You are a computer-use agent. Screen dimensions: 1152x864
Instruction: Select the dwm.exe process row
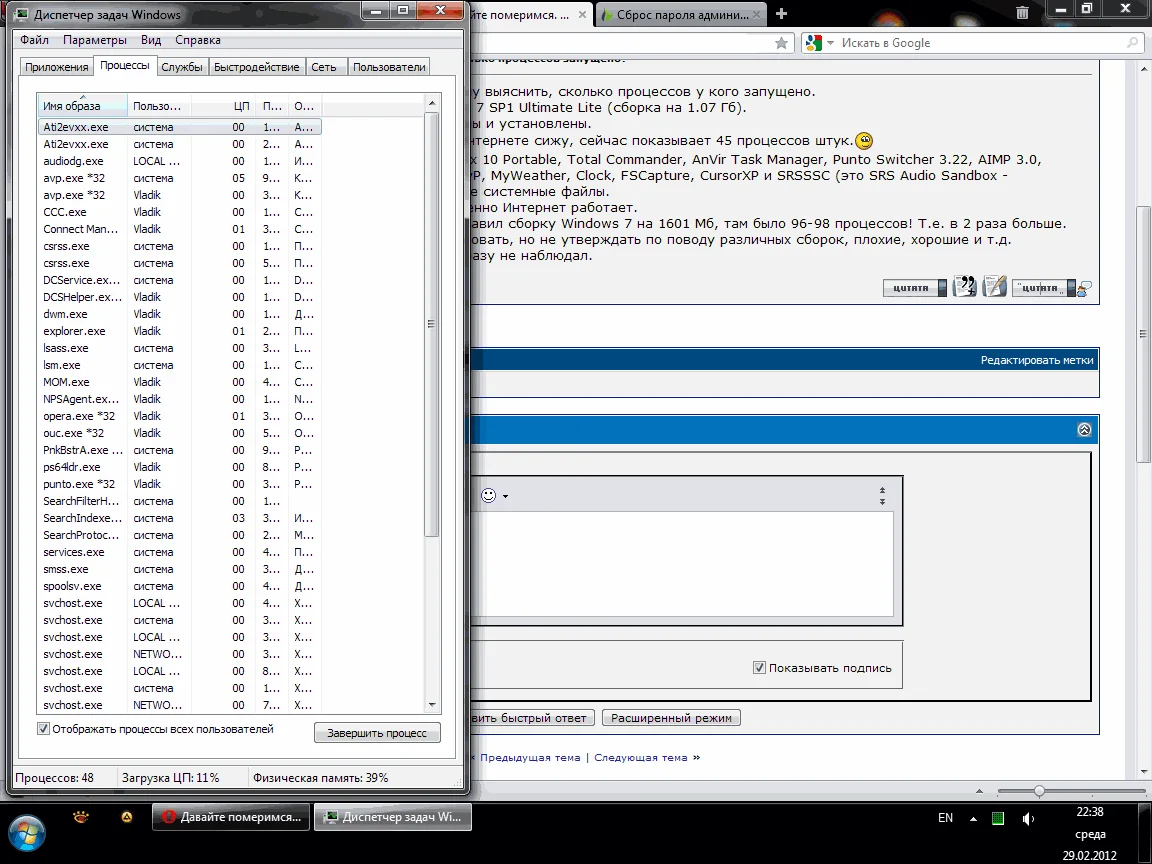point(179,314)
